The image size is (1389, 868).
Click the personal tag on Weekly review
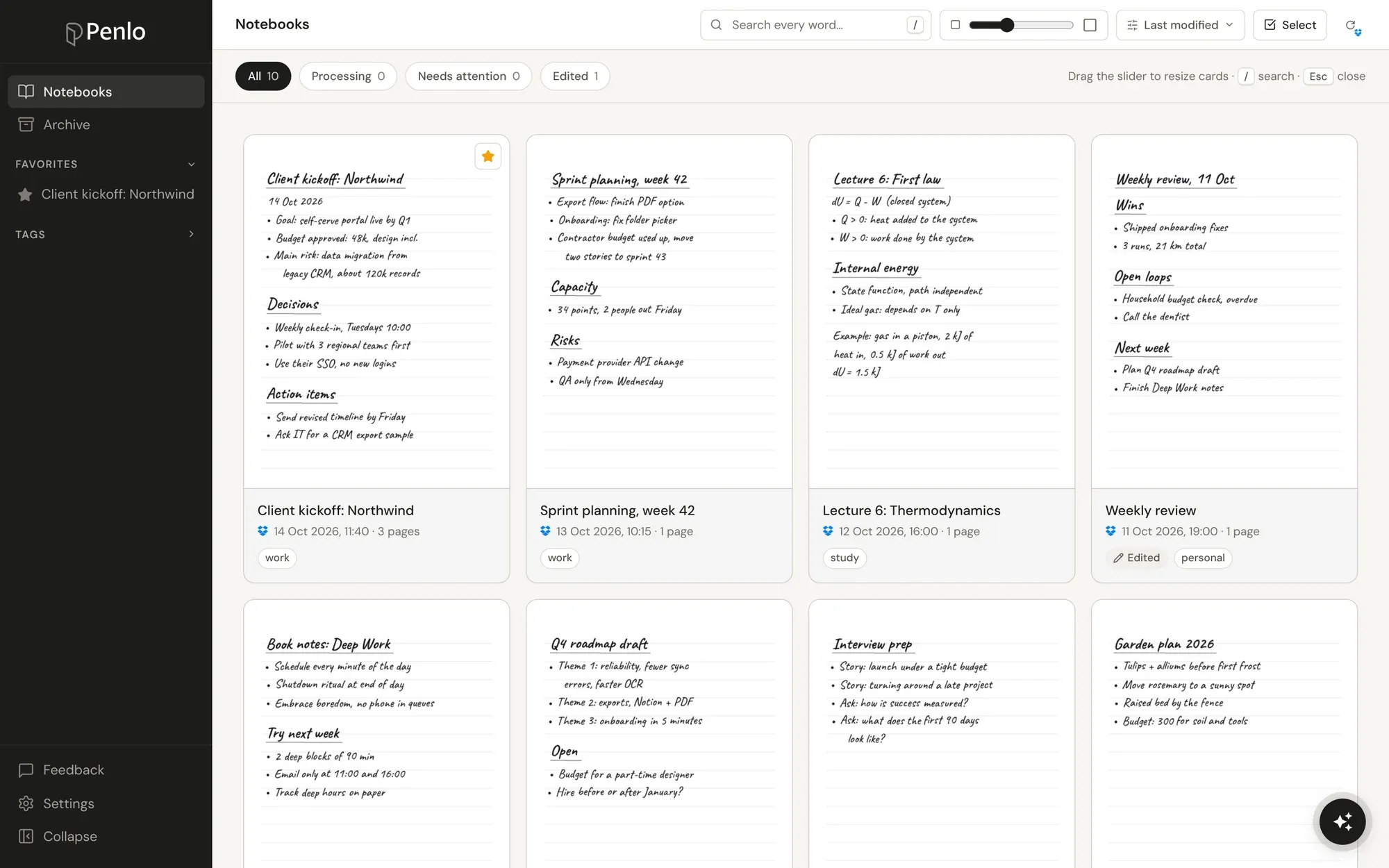pyautogui.click(x=1203, y=558)
